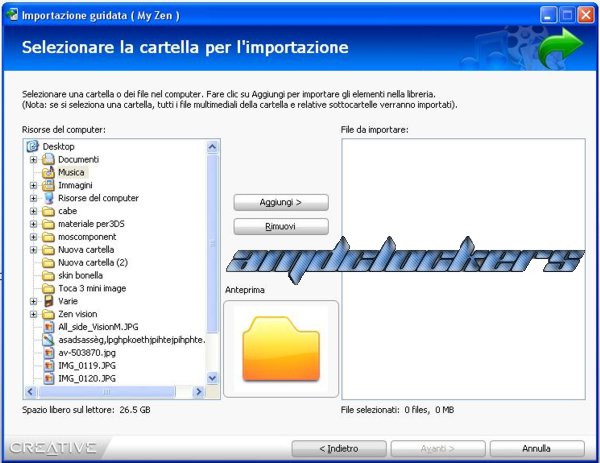Click the Risorse del computer icon
The height and width of the screenshot is (463, 600).
[47, 198]
